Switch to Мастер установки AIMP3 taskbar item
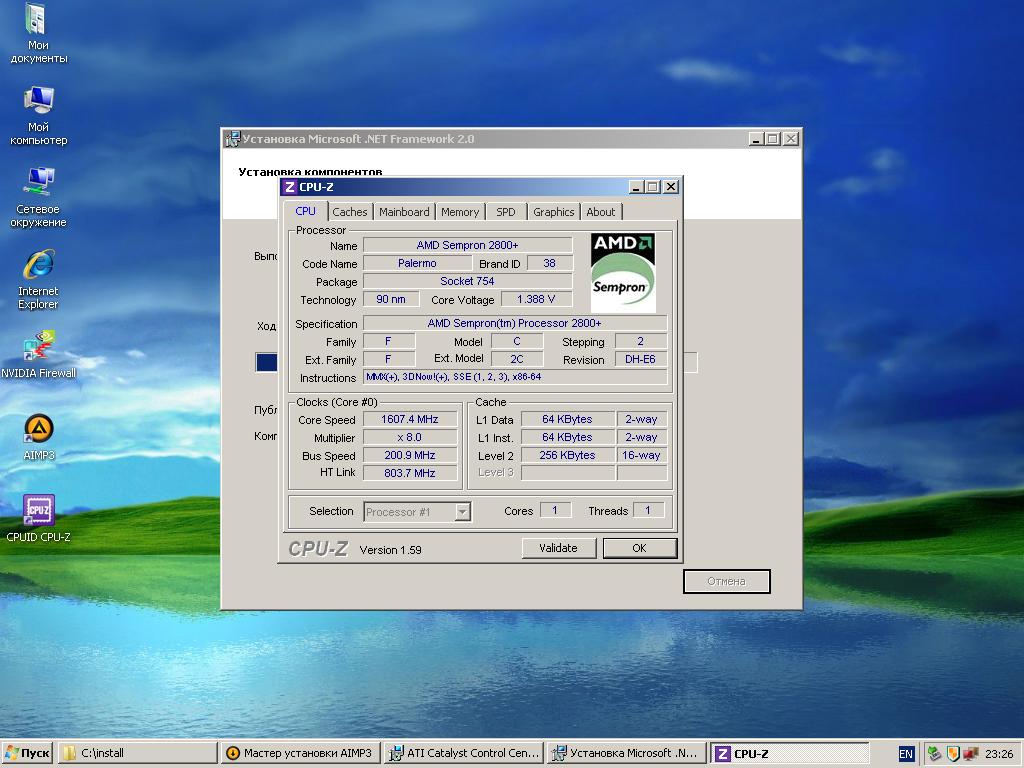This screenshot has height=768, width=1024. pos(300,753)
